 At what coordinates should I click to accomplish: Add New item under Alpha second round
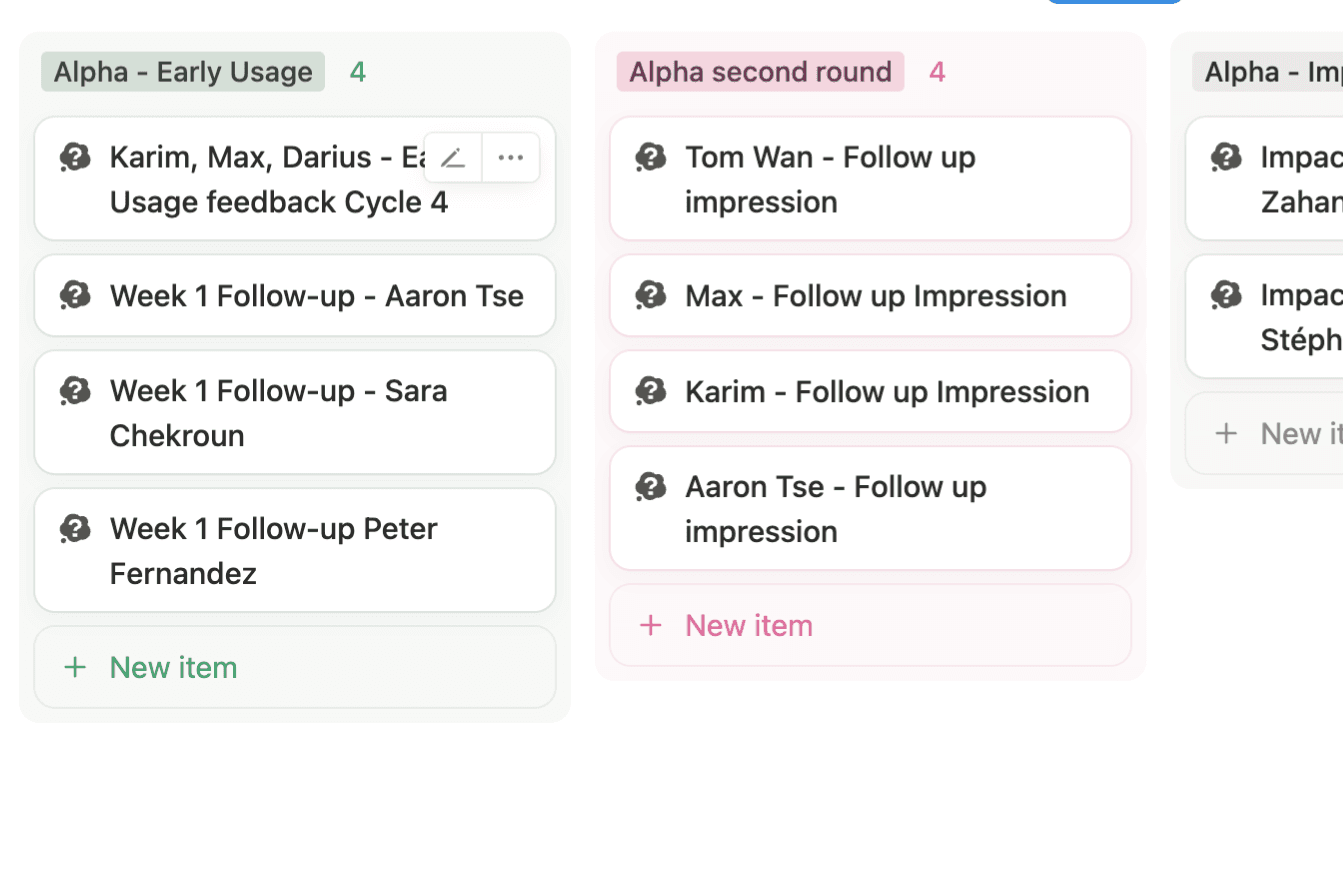750,625
